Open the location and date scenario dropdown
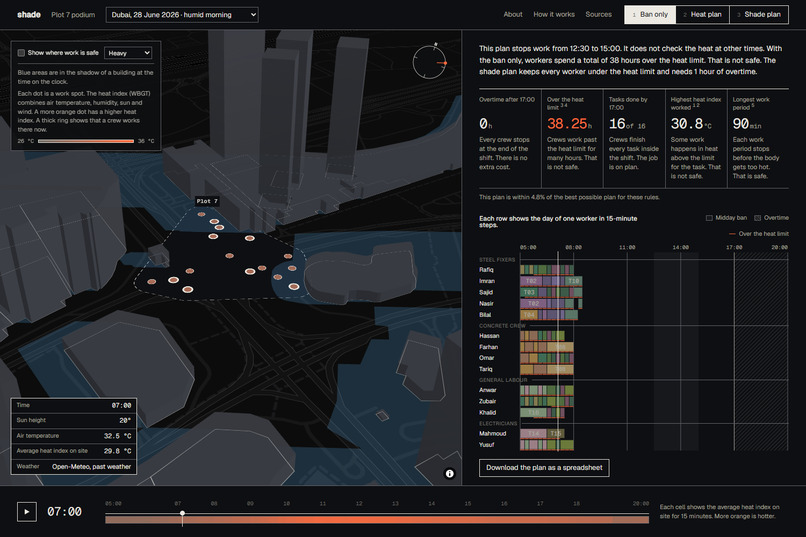Screen dimensions: 806x537 point(182,15)
